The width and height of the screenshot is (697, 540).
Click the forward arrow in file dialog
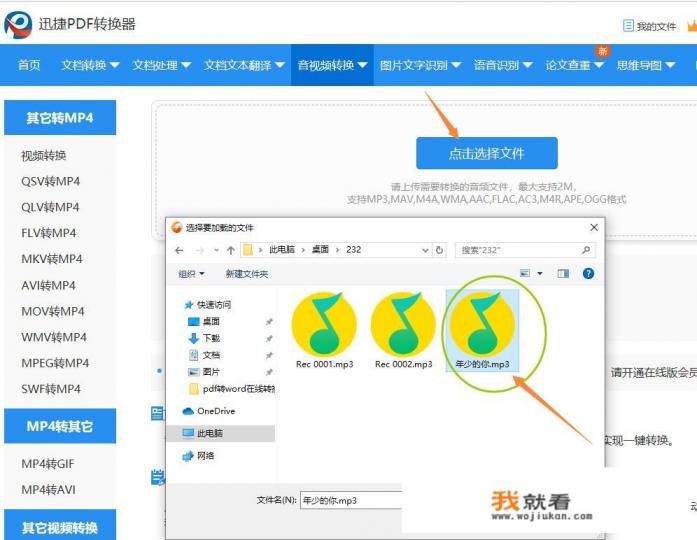coord(200,250)
